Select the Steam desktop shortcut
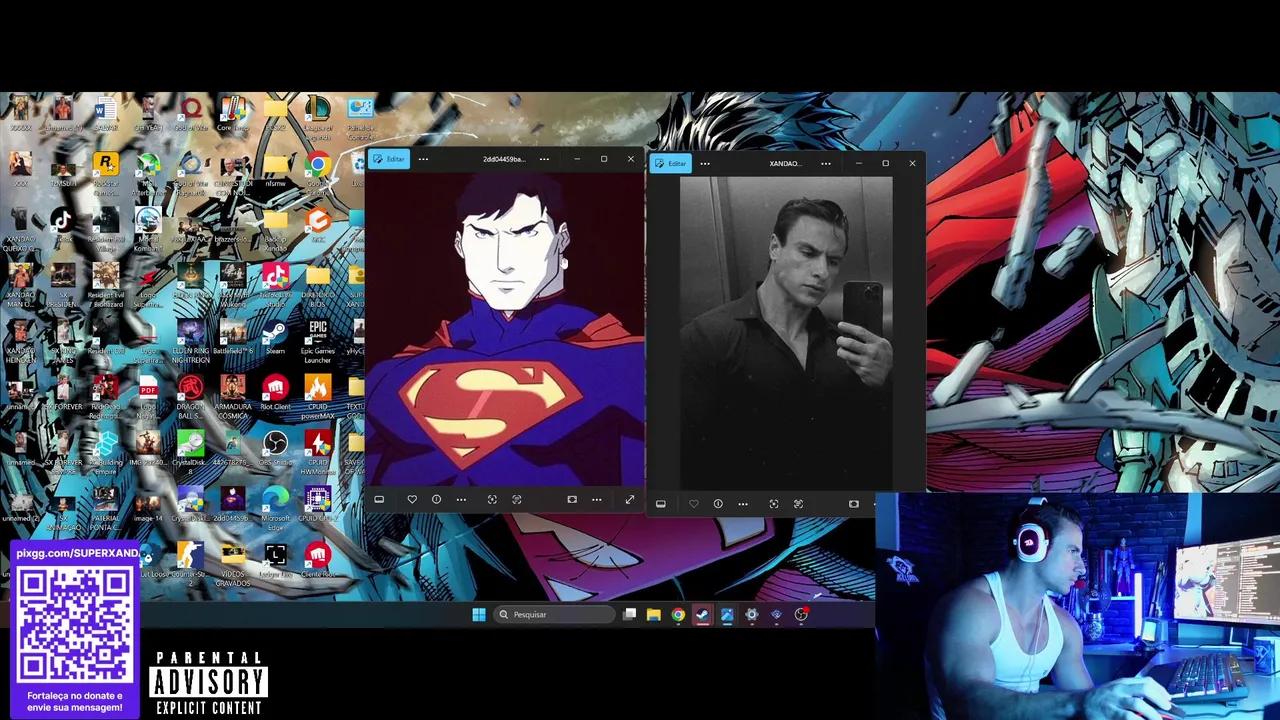Screen dimensions: 1280x720 click(x=275, y=338)
